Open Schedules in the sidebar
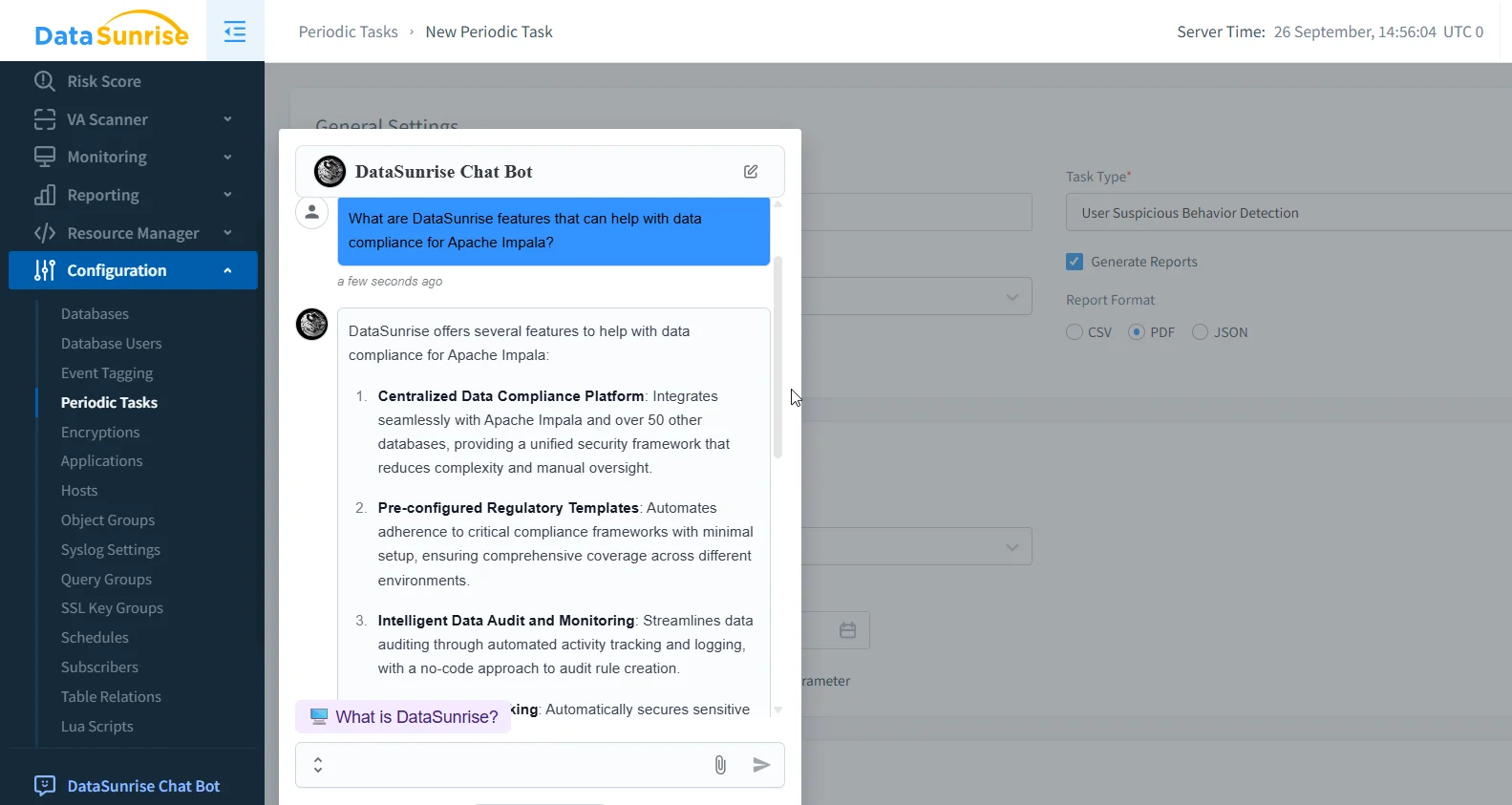The height and width of the screenshot is (805, 1512). 95,638
